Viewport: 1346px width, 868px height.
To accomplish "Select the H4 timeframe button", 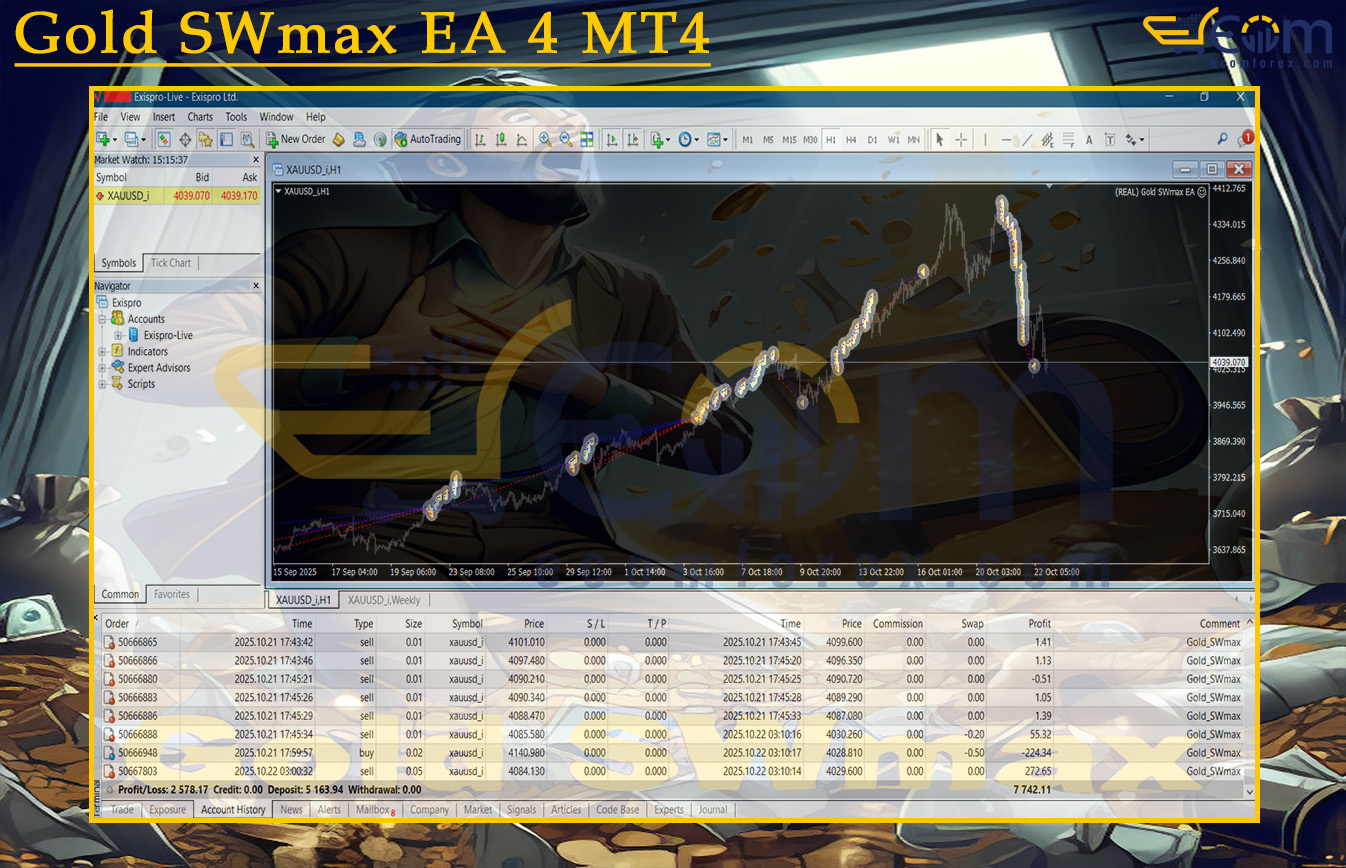I will pyautogui.click(x=851, y=140).
